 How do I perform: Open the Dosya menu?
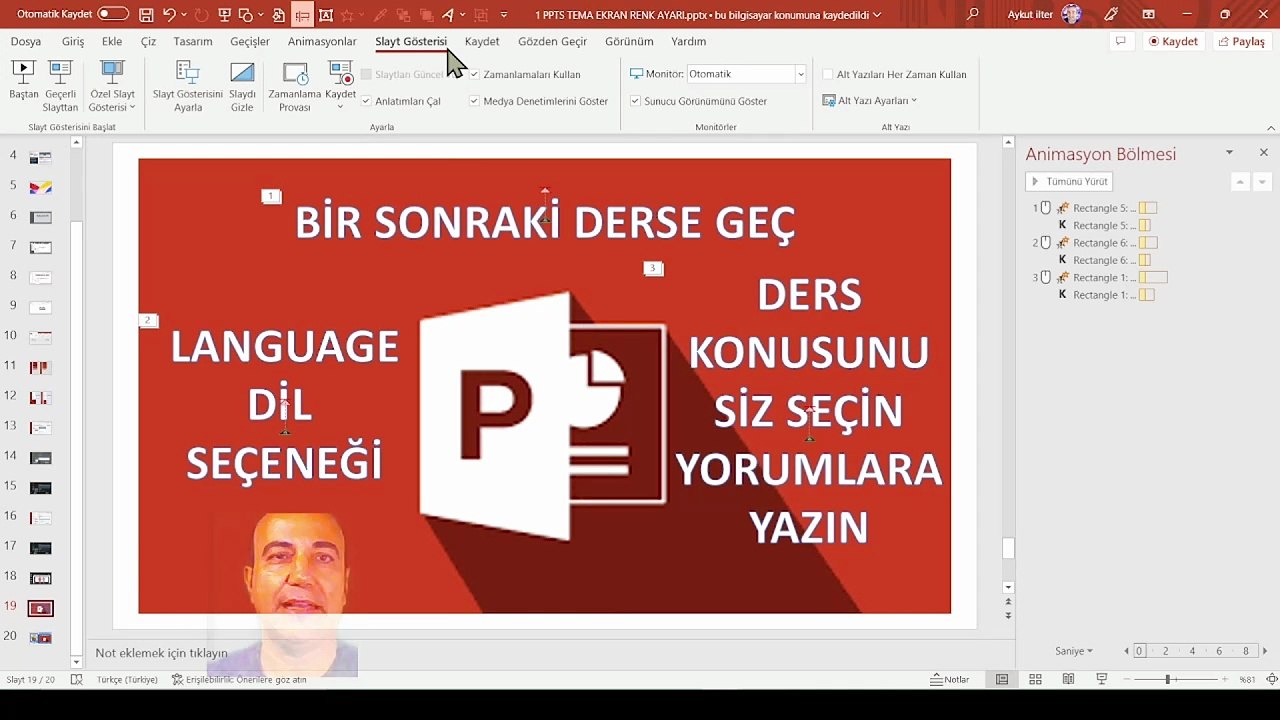26,41
